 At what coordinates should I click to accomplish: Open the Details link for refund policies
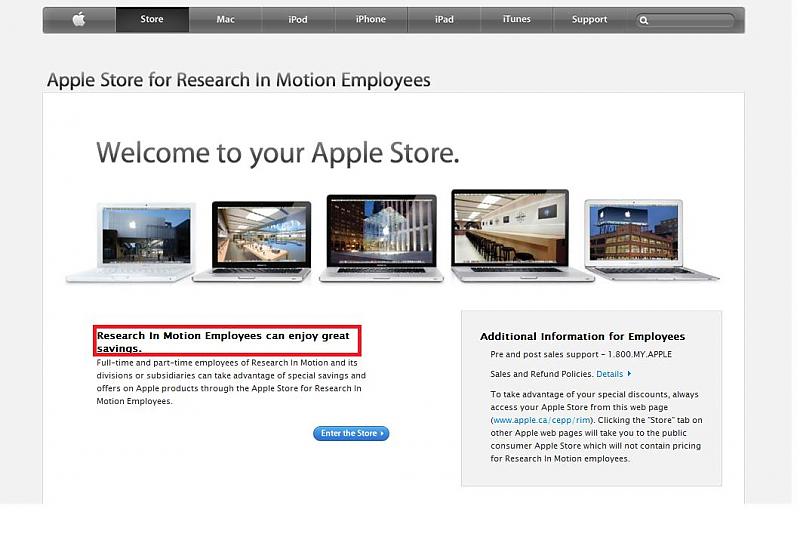coord(613,374)
